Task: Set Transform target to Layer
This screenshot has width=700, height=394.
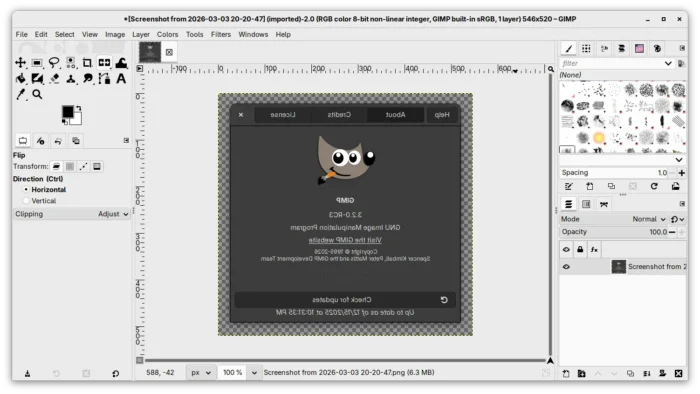Action: [56, 166]
